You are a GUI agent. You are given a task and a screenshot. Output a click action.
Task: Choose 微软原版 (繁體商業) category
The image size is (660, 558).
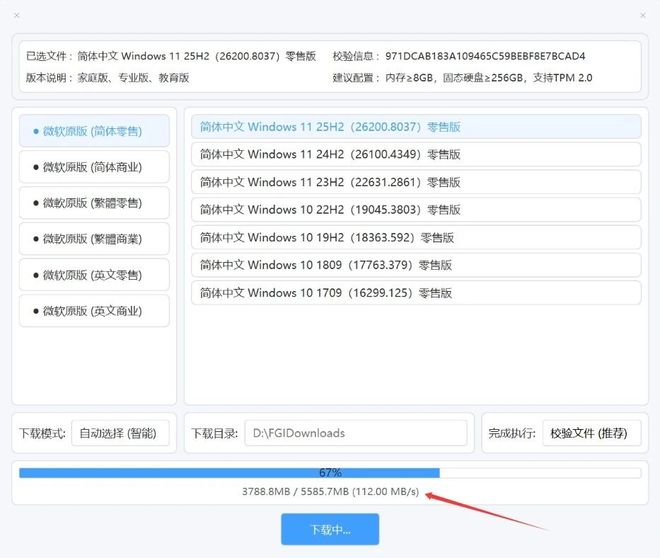tap(94, 239)
